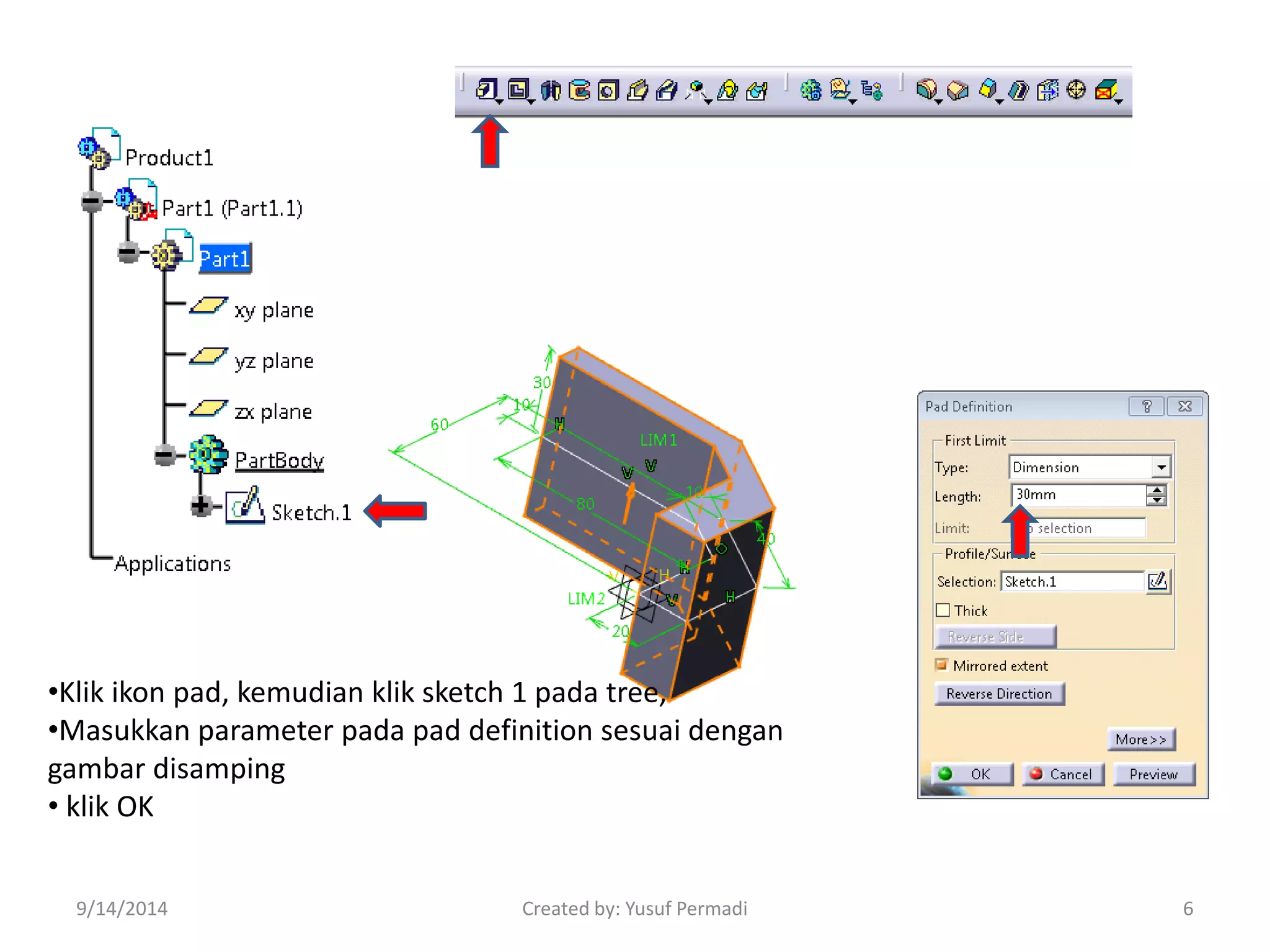Select PartBody in the tree
Image resolution: width=1270 pixels, height=952 pixels.
(x=279, y=461)
